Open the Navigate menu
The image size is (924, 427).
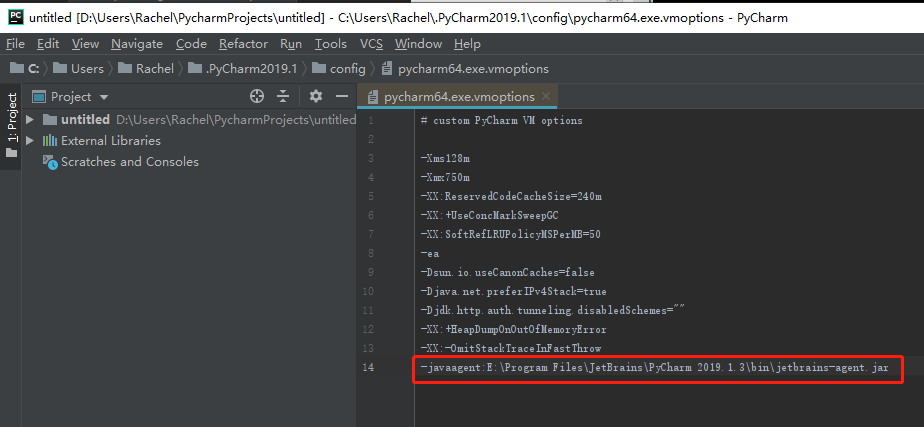pyautogui.click(x=137, y=44)
